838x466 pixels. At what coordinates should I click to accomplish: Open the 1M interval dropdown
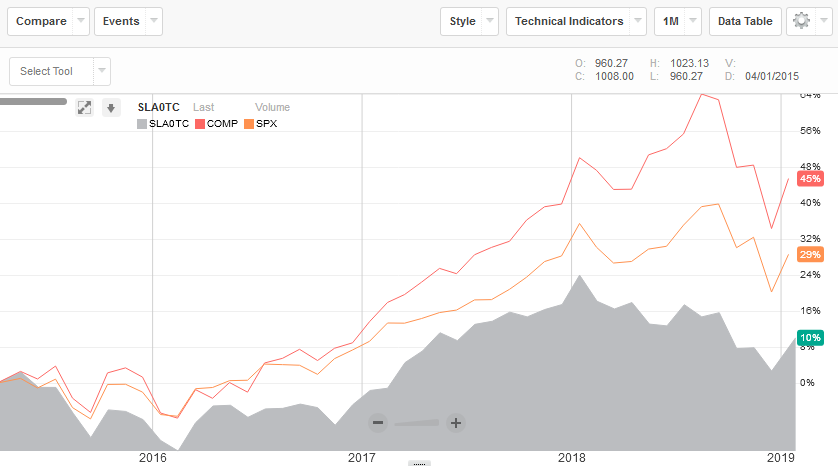[x=677, y=21]
